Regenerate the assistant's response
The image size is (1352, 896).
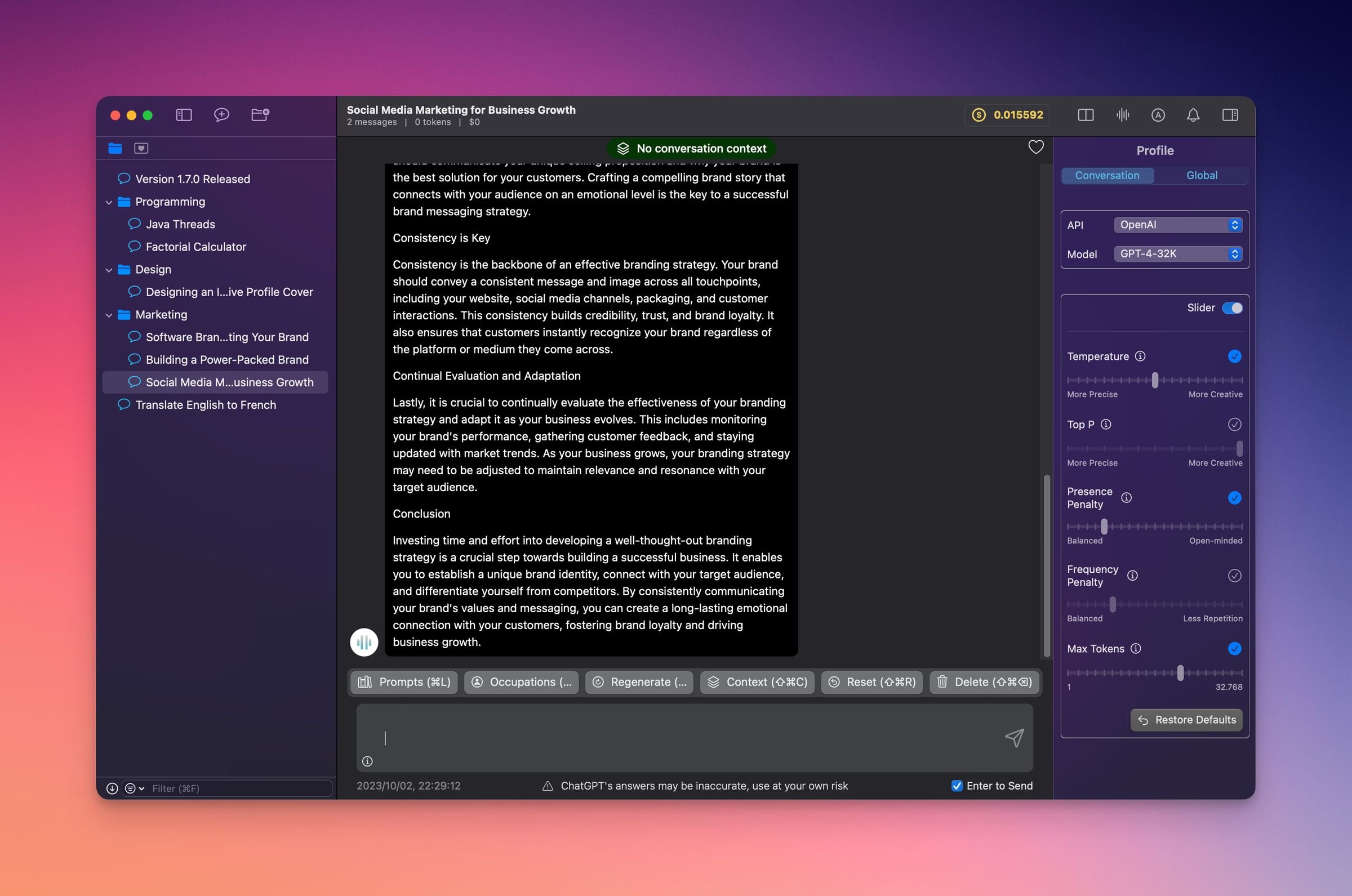(639, 681)
